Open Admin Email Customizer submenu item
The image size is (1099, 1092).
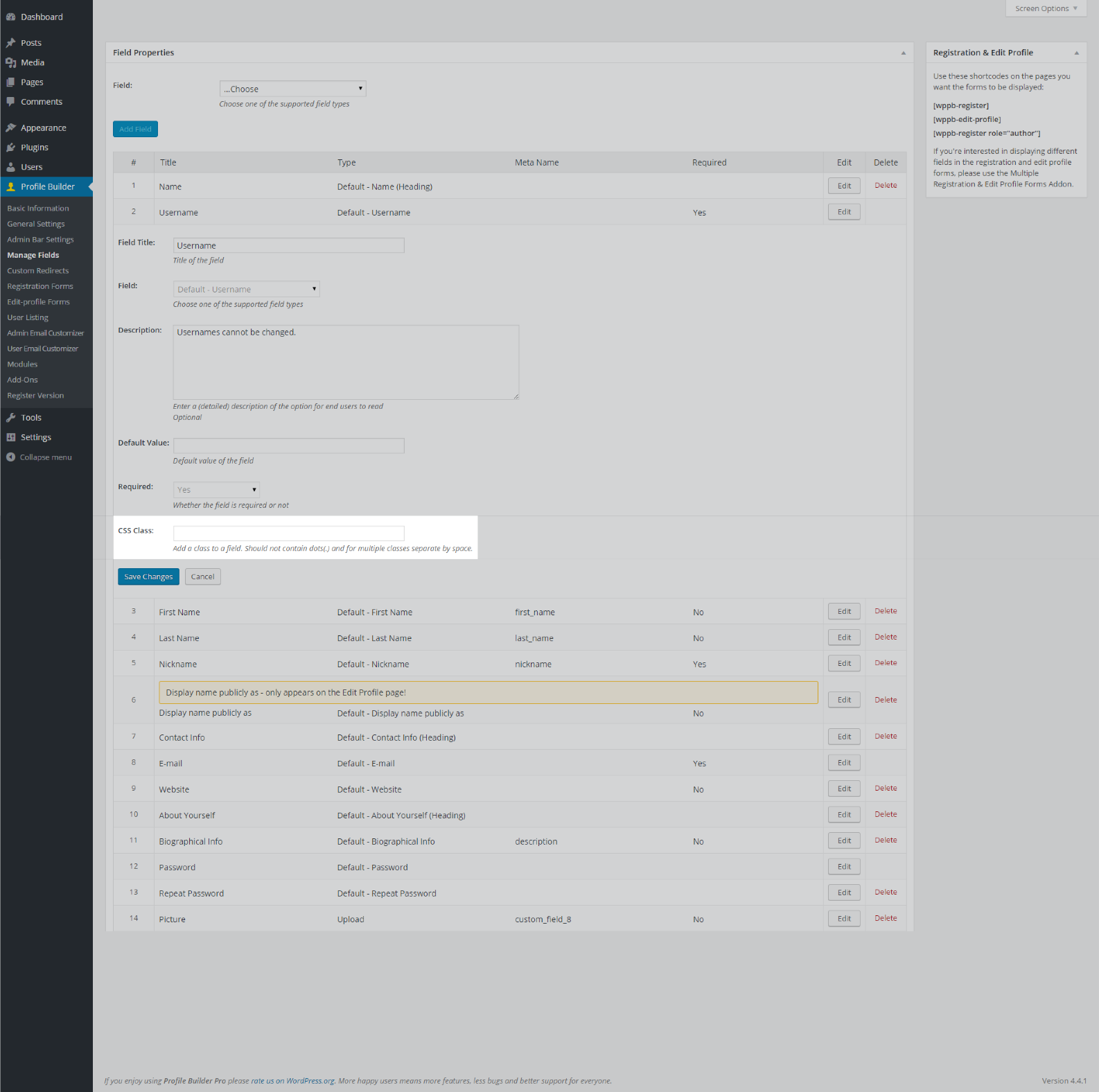[x=46, y=333]
